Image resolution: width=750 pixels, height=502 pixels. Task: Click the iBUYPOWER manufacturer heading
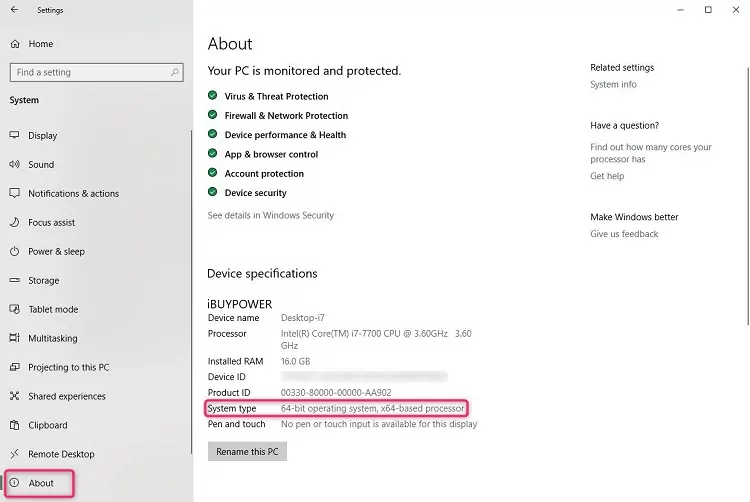(239, 304)
